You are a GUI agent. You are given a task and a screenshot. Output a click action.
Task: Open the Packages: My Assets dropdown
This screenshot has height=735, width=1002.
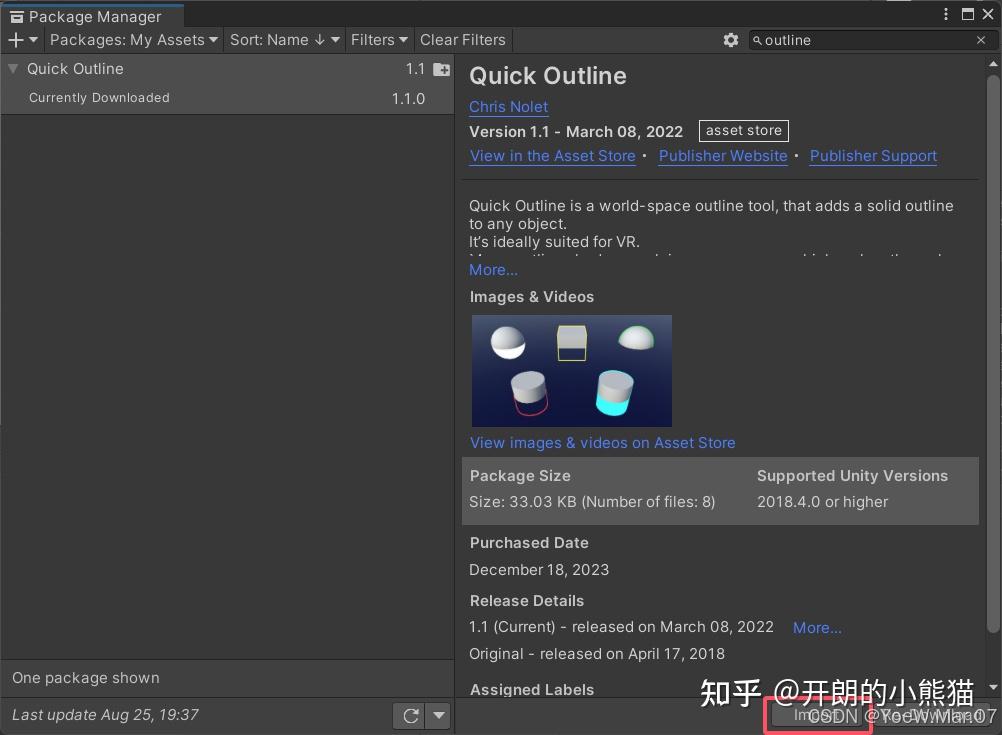pyautogui.click(x=133, y=40)
